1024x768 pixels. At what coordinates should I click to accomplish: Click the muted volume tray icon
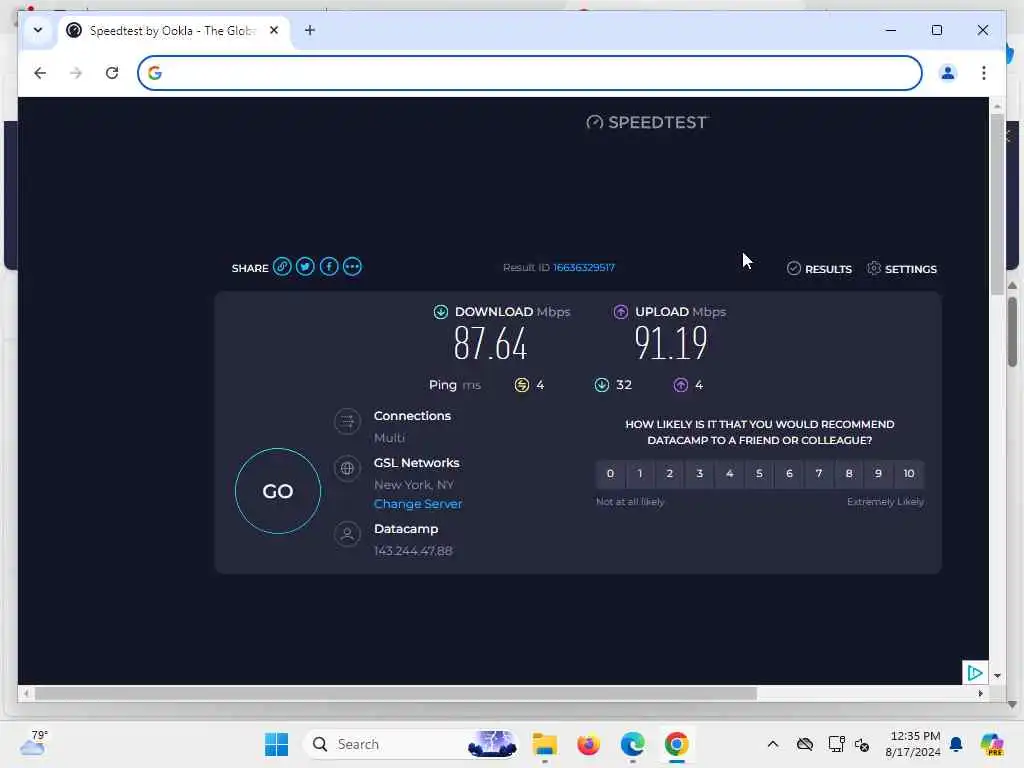(862, 744)
